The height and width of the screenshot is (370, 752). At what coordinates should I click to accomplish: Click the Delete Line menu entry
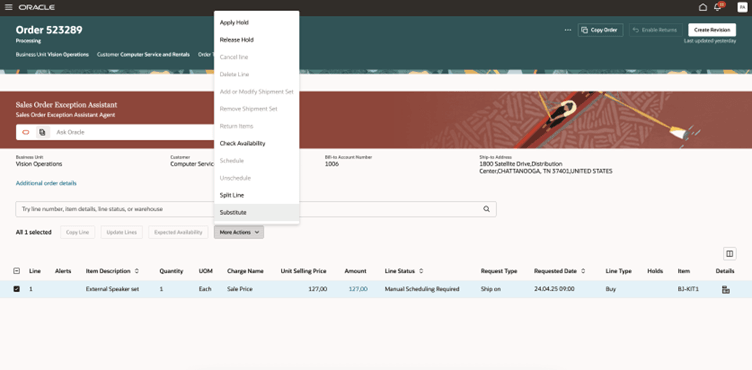click(257, 74)
